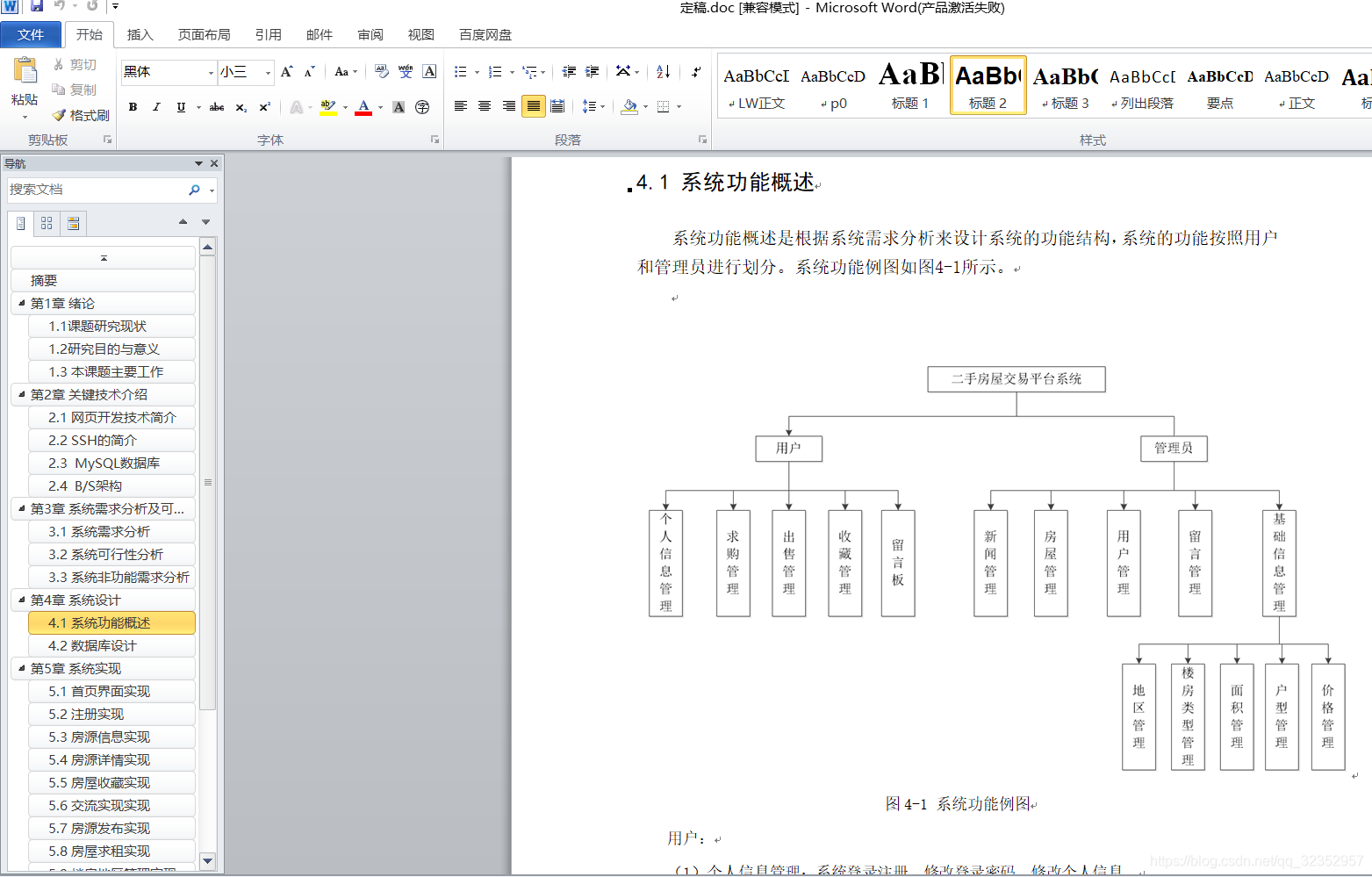
Task: Switch to the 审阅 tab
Action: point(370,35)
